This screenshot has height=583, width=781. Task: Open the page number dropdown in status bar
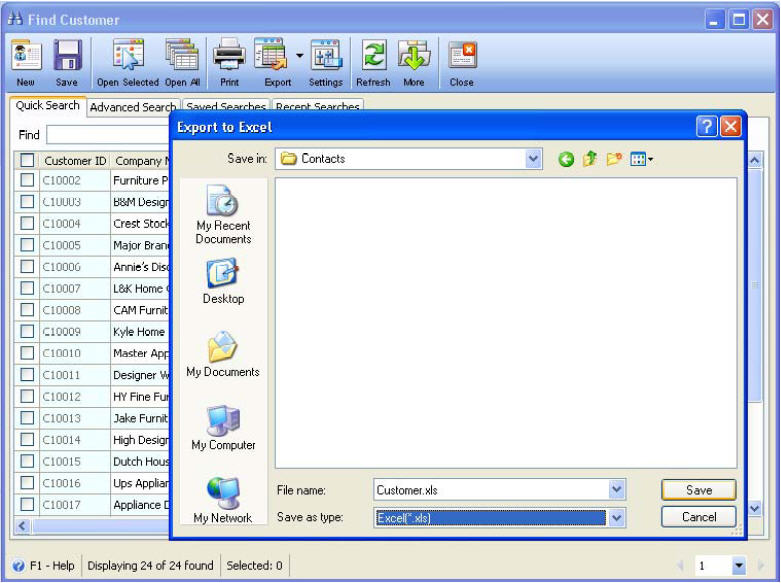pos(739,566)
